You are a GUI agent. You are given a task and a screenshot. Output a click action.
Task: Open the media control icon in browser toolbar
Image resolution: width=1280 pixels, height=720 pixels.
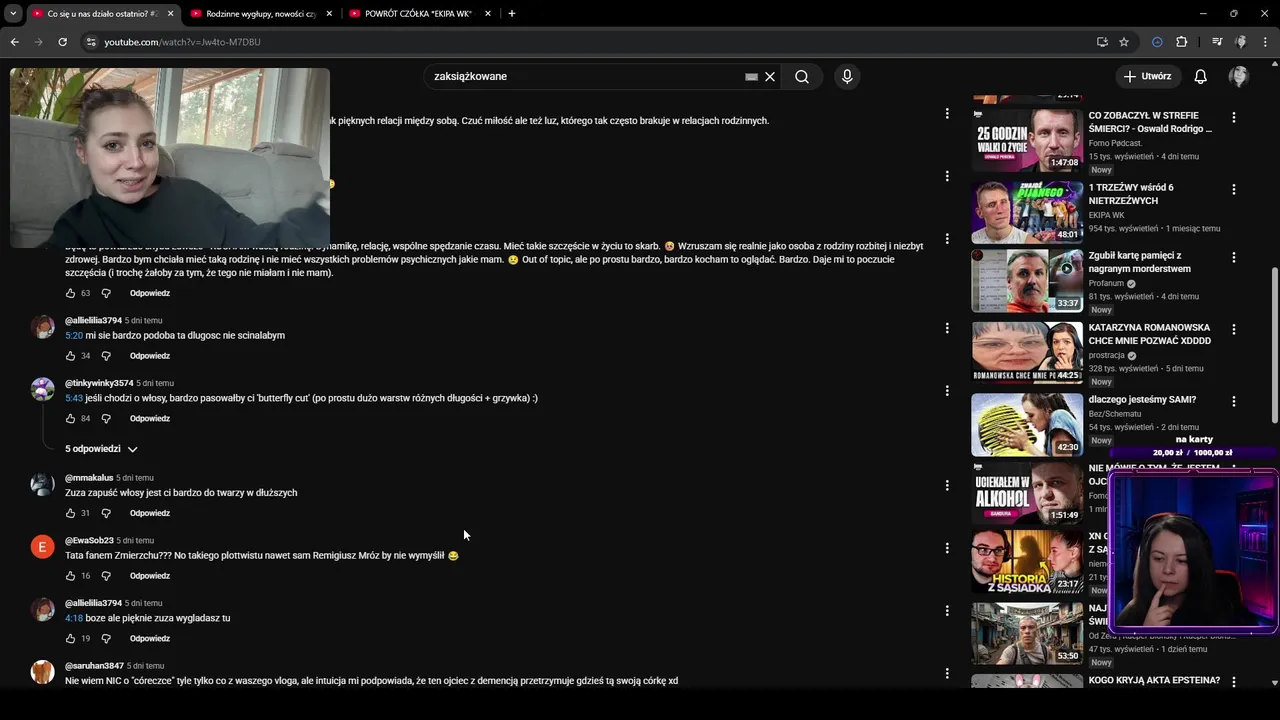pos(1217,42)
